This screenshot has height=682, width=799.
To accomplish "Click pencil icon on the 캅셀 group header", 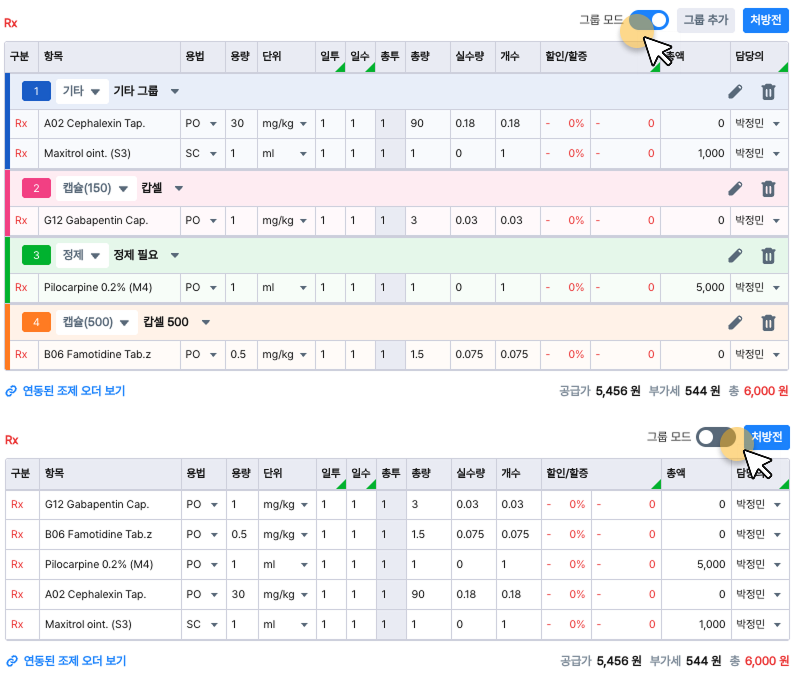I will [735, 189].
